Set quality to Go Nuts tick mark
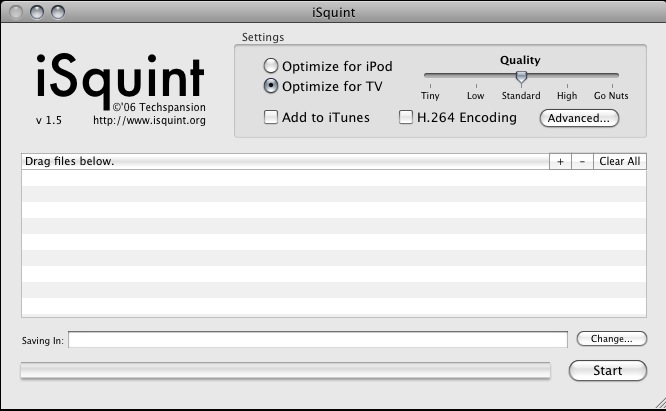 click(x=612, y=86)
